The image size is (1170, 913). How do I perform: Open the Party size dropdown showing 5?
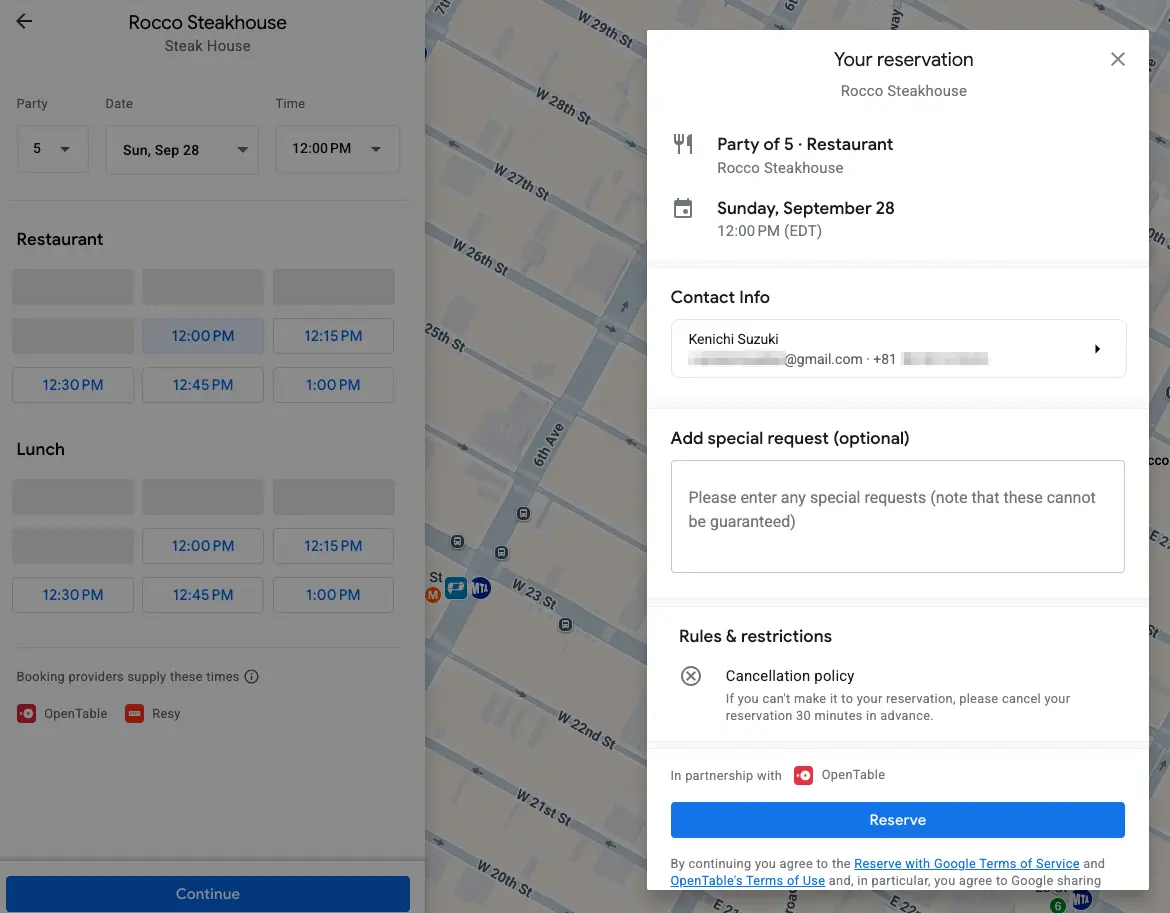[x=52, y=149]
